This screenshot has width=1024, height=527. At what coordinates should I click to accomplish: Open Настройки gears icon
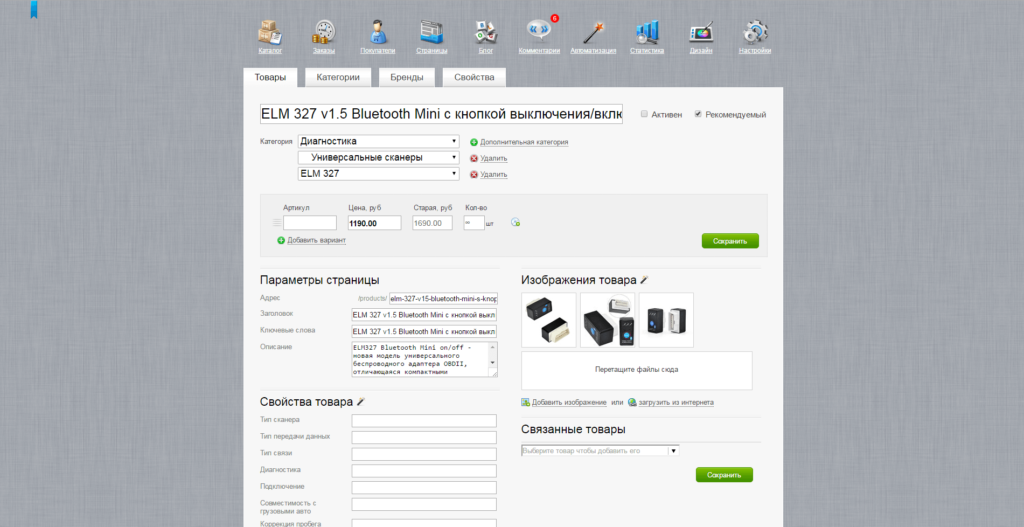tap(755, 33)
